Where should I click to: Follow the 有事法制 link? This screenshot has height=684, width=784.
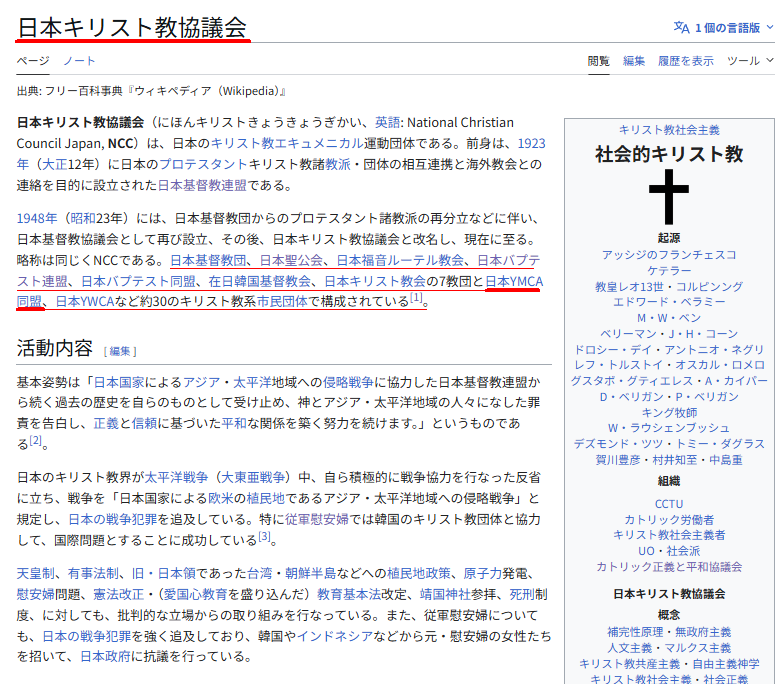click(94, 574)
